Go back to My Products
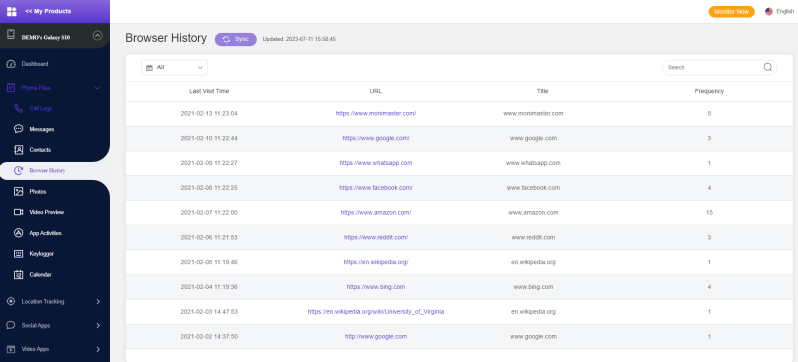 pos(48,11)
